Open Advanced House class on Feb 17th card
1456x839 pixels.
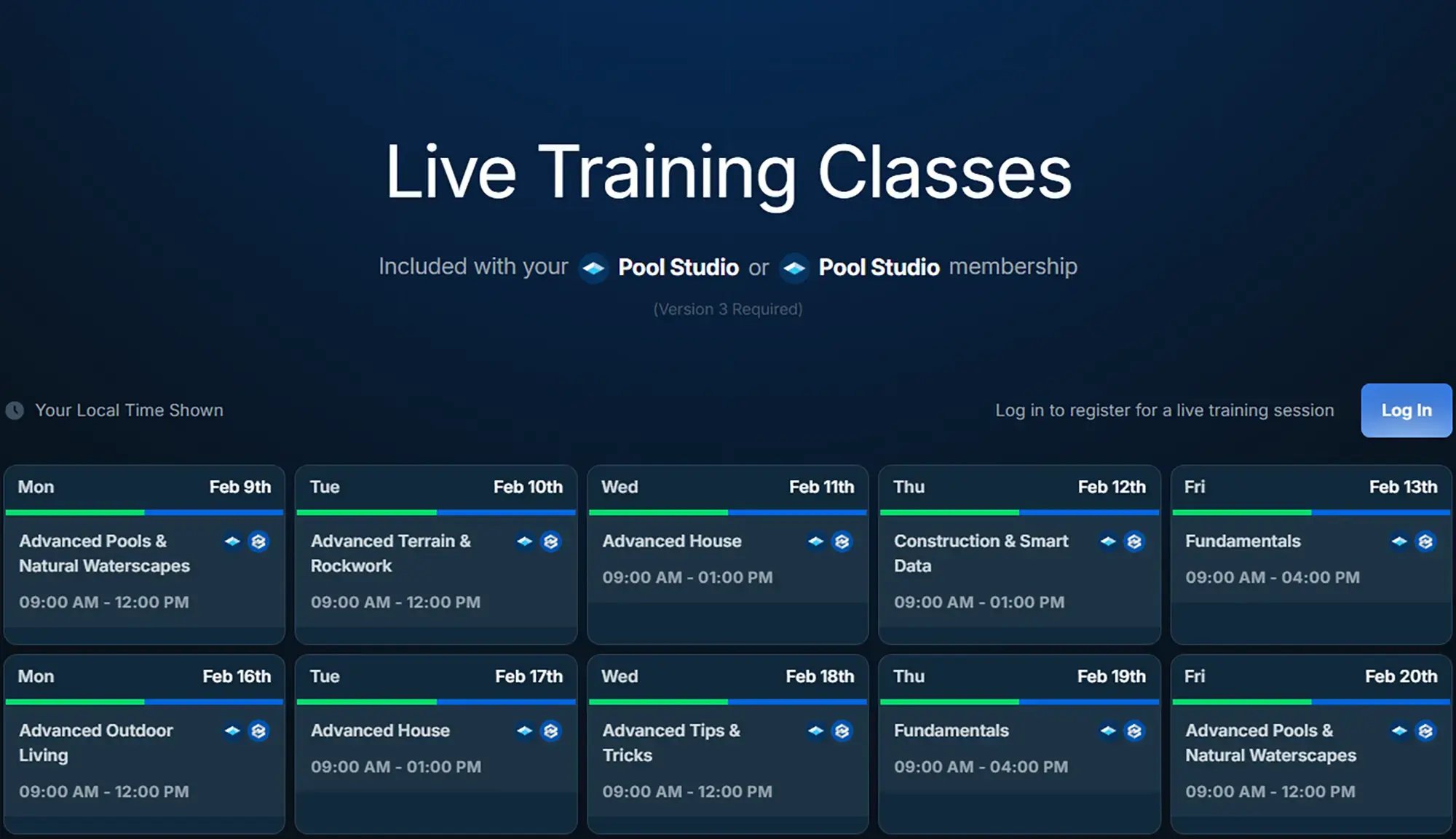pyautogui.click(x=380, y=731)
